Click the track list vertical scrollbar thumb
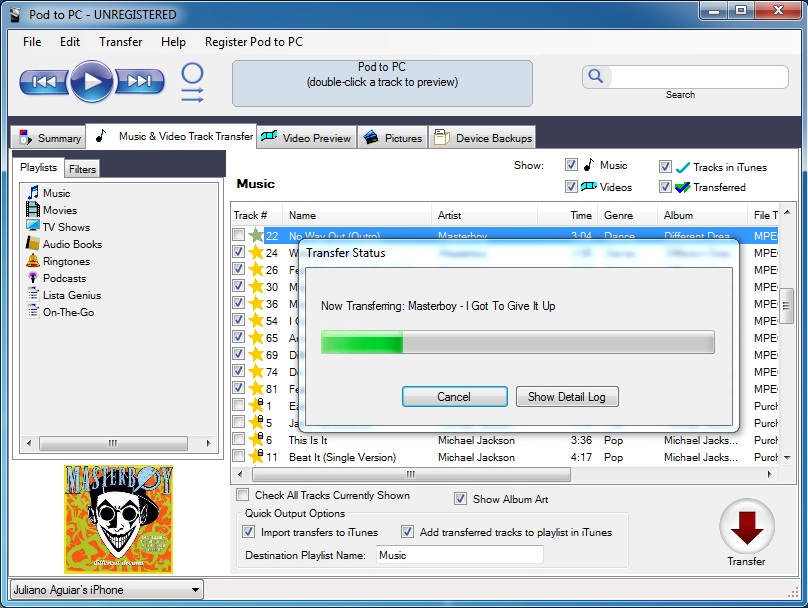Image resolution: width=808 pixels, height=608 pixels. click(x=786, y=305)
